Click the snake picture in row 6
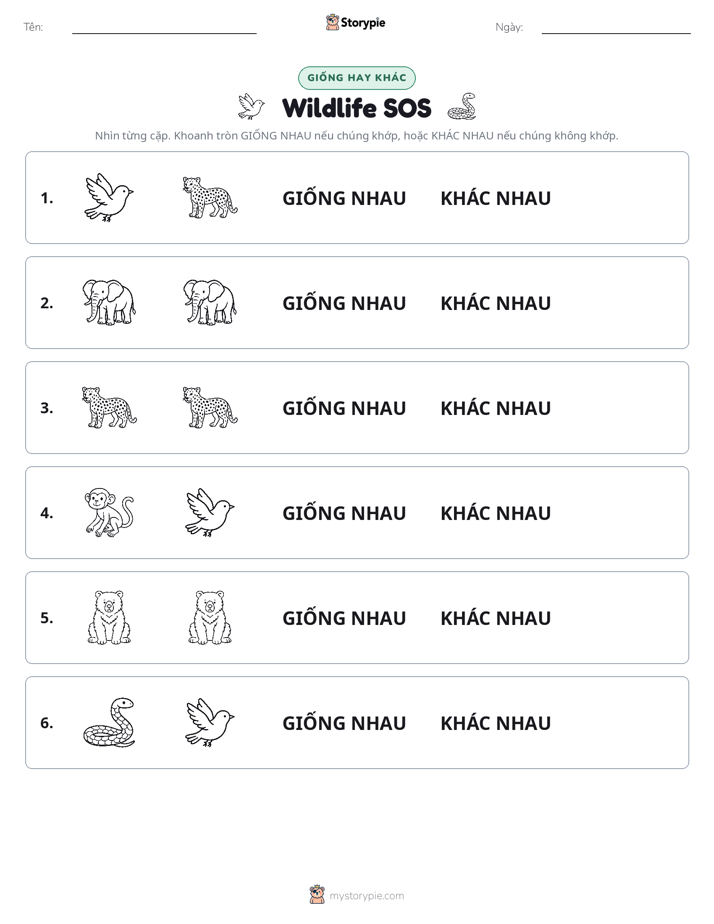 (x=109, y=722)
